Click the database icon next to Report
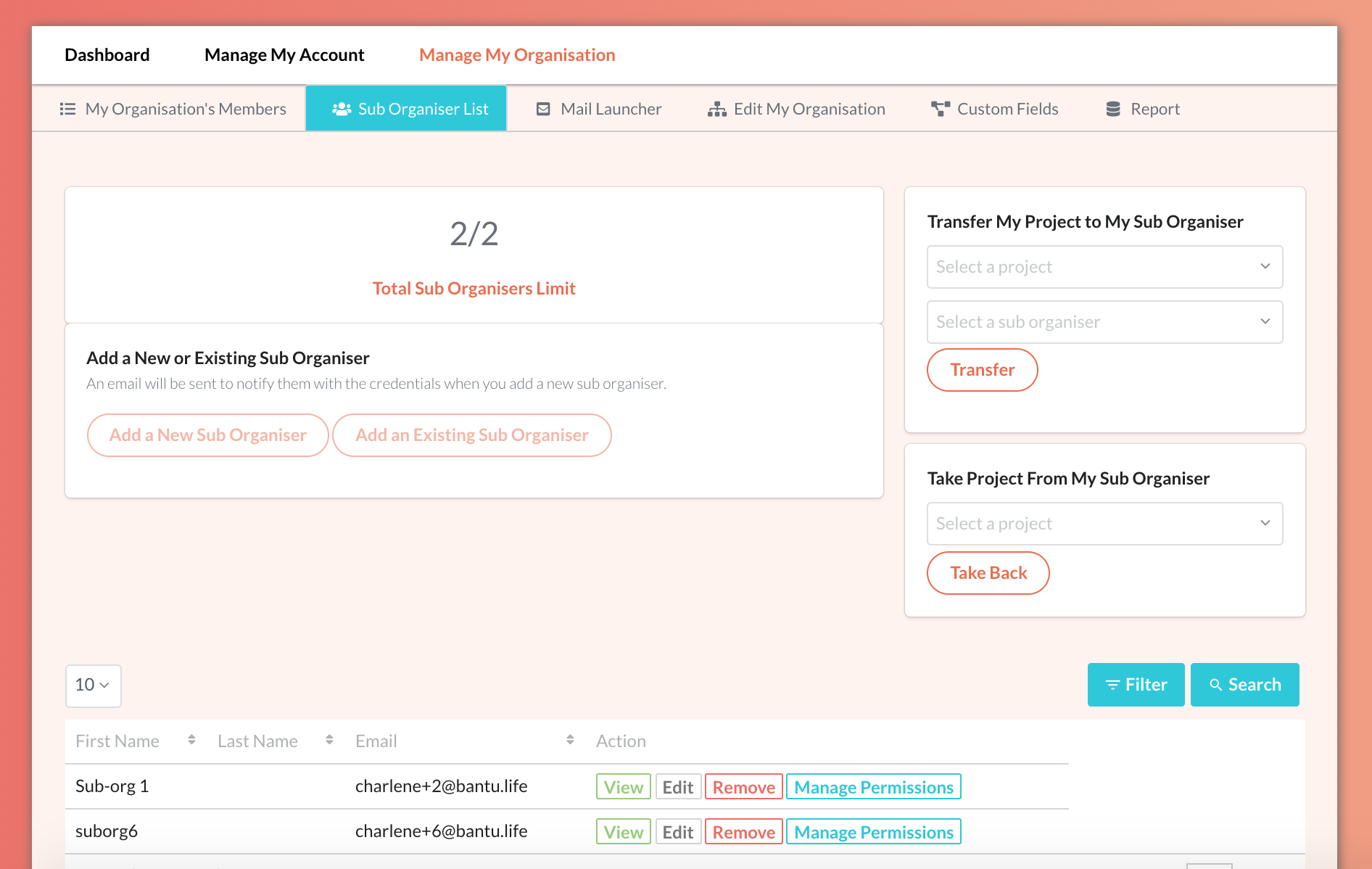 (x=1113, y=109)
